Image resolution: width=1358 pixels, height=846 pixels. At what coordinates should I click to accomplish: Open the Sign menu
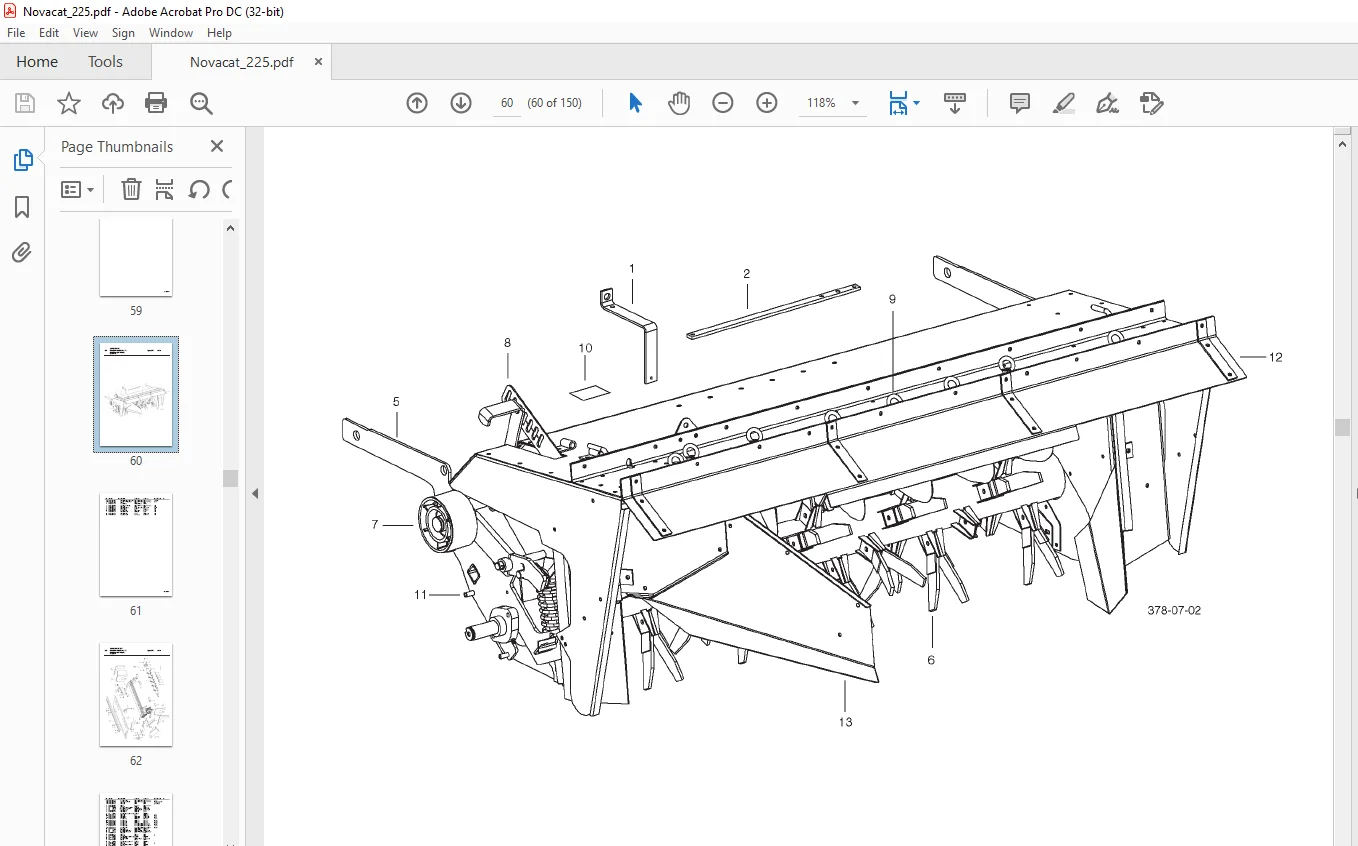tap(123, 33)
